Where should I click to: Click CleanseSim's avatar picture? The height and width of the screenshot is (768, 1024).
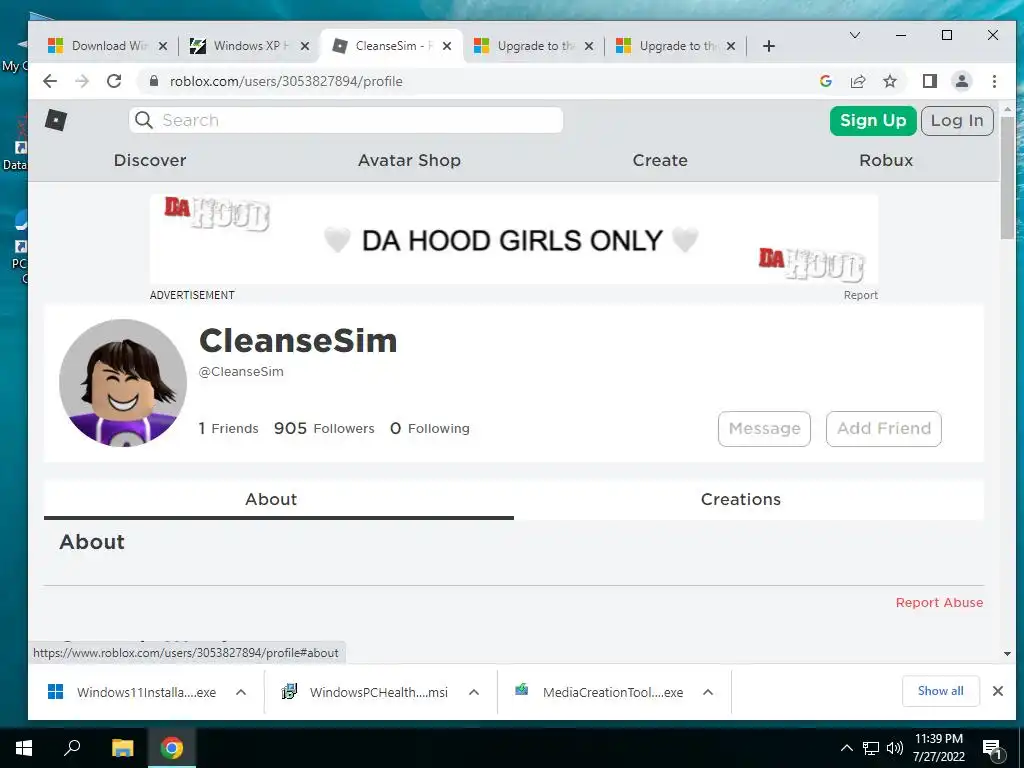123,383
